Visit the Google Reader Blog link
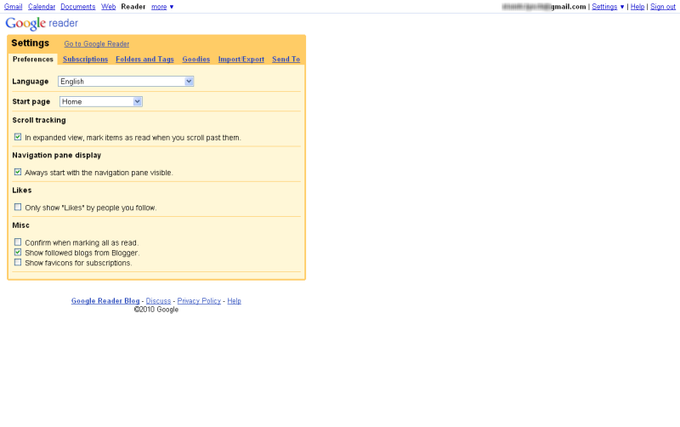This screenshot has height=427, width=680. 105,301
